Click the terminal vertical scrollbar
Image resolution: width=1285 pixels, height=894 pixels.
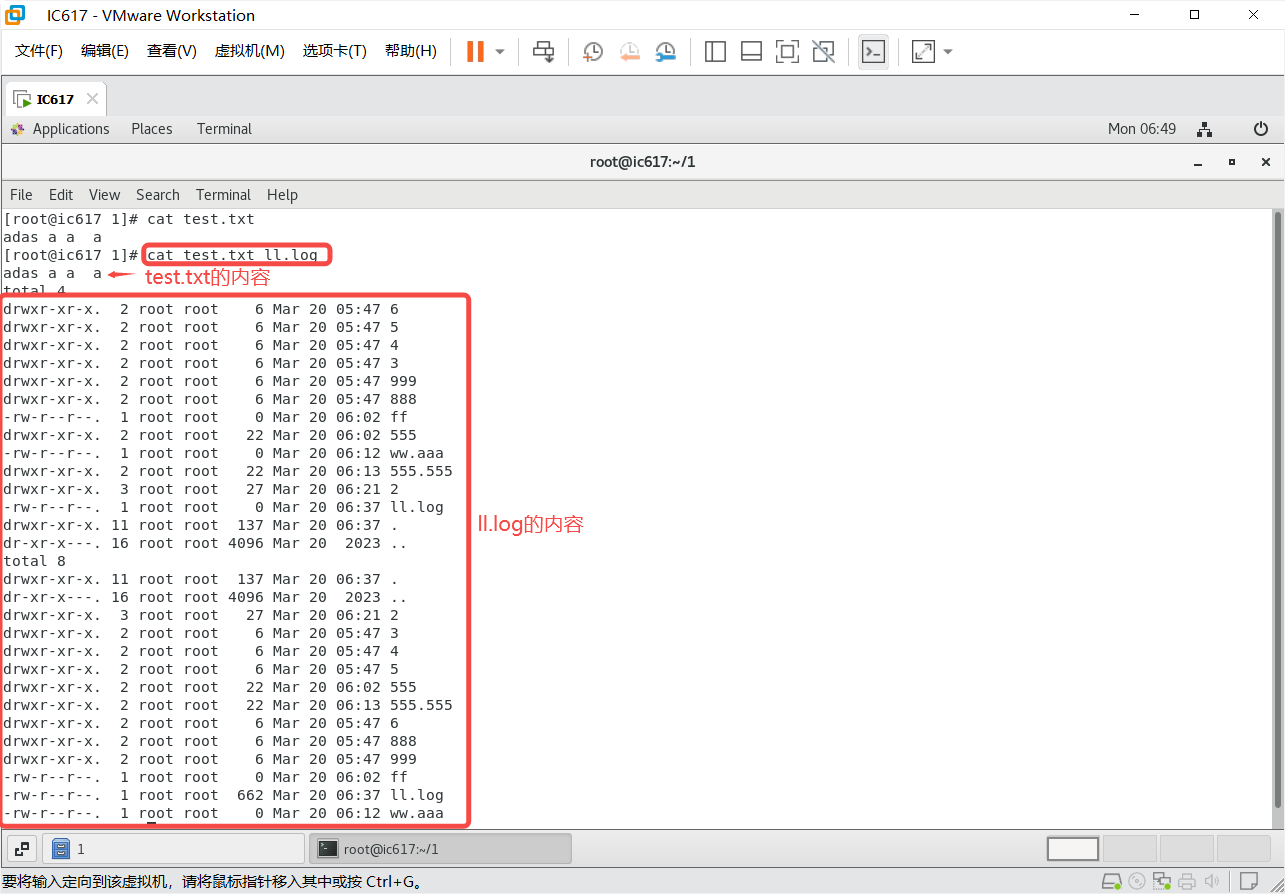point(1277,508)
